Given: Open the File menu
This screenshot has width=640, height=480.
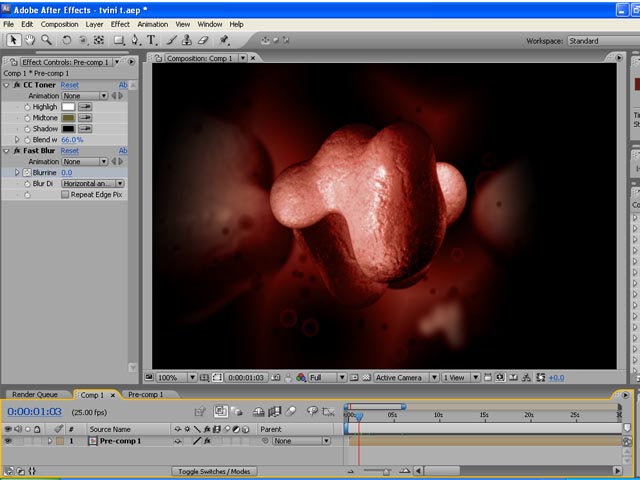Looking at the screenshot, I should (x=9, y=24).
